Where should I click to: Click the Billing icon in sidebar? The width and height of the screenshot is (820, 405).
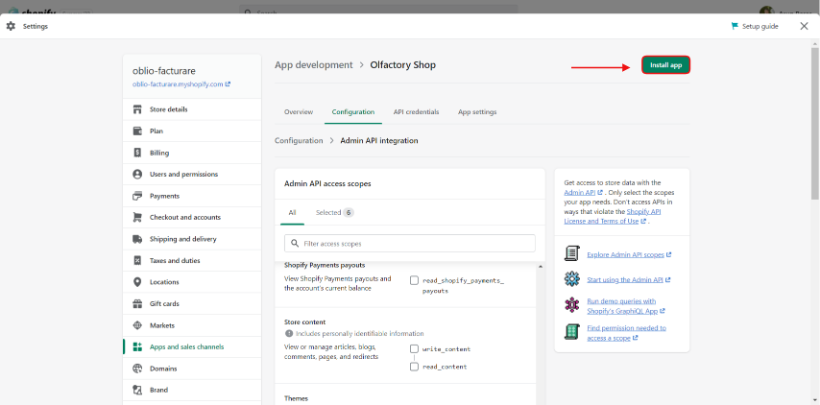138,153
